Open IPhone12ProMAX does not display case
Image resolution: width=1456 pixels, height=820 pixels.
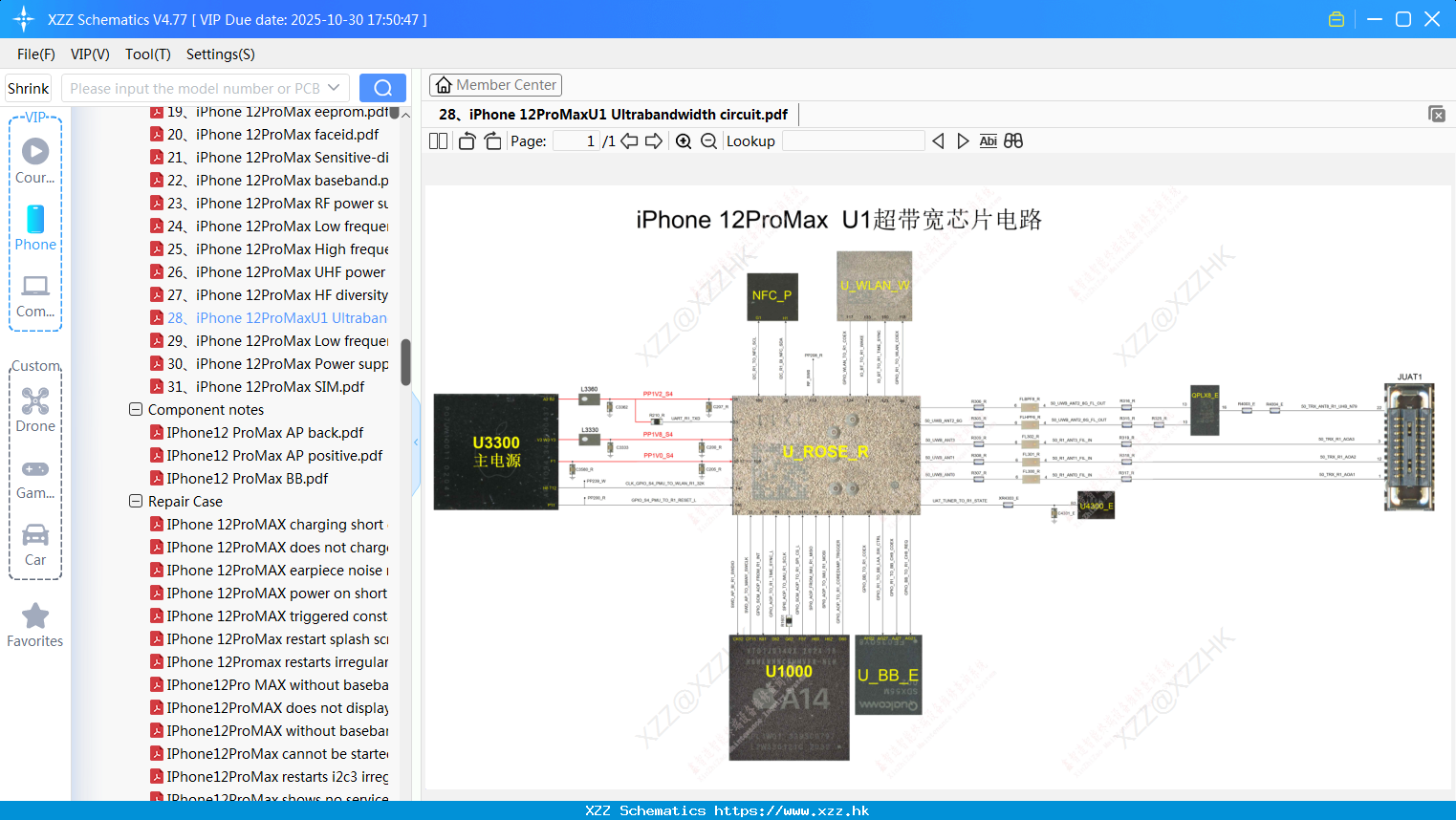pyautogui.click(x=270, y=708)
